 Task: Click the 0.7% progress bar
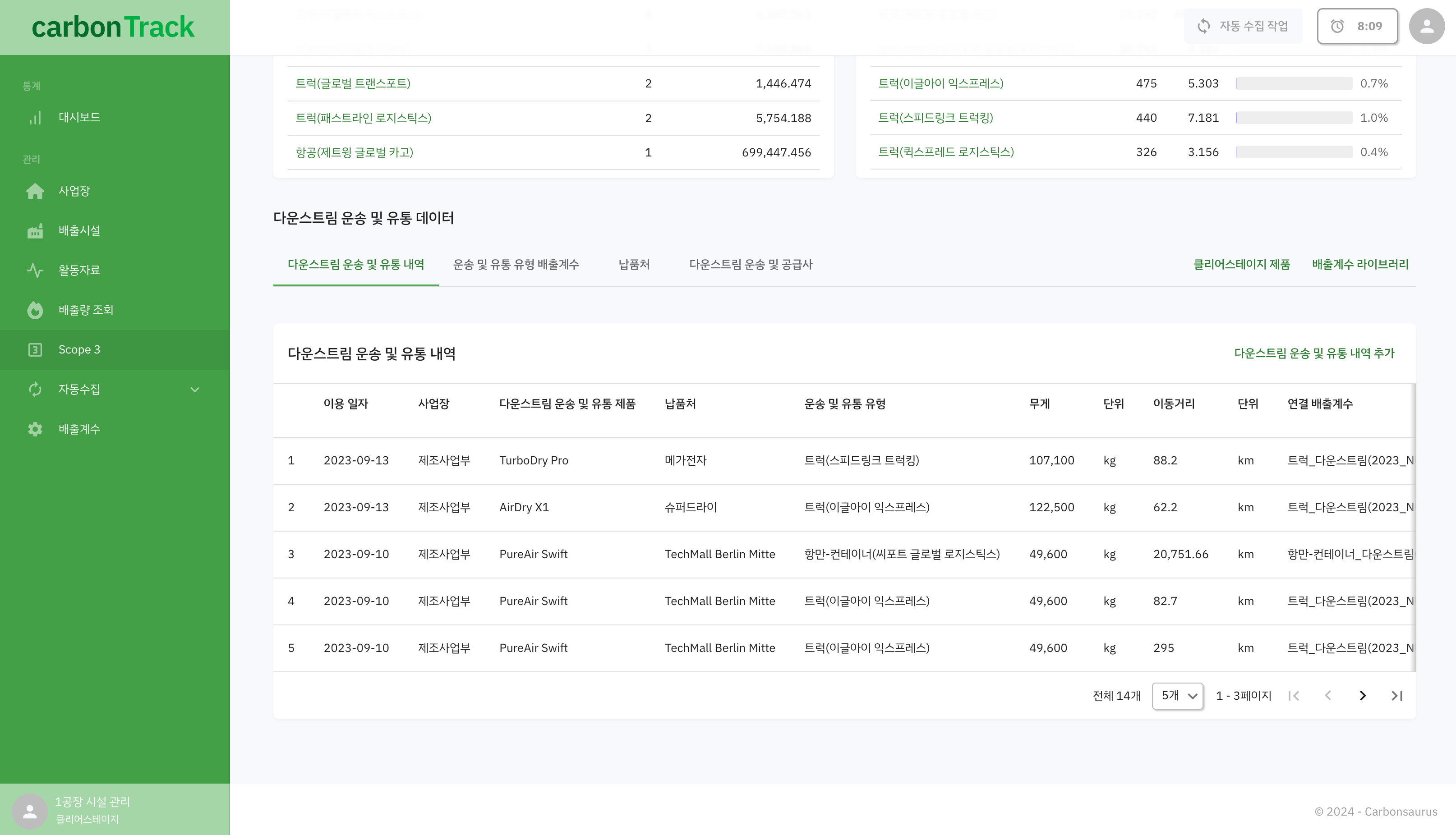tap(1294, 84)
